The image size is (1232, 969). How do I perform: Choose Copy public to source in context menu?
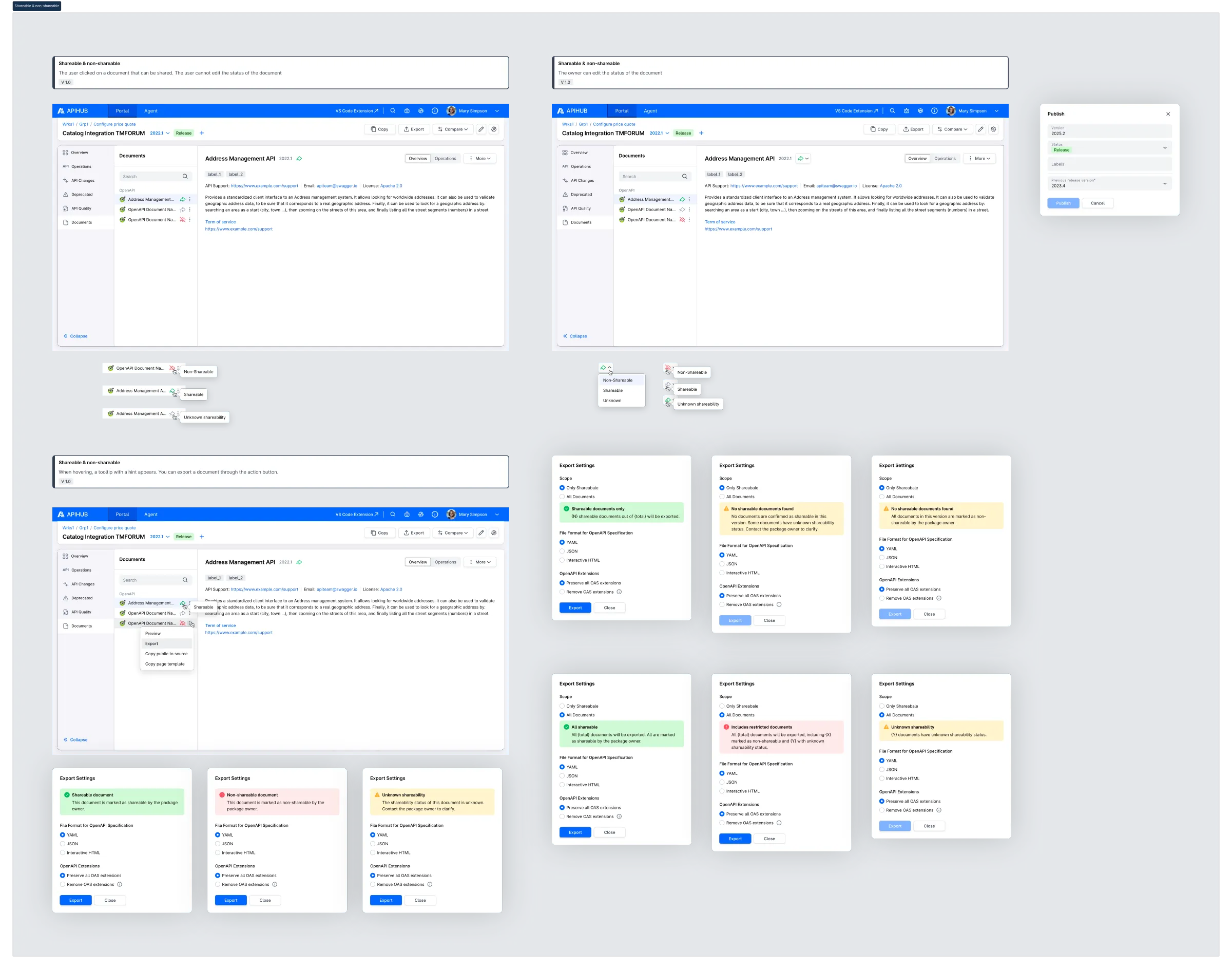167,654
